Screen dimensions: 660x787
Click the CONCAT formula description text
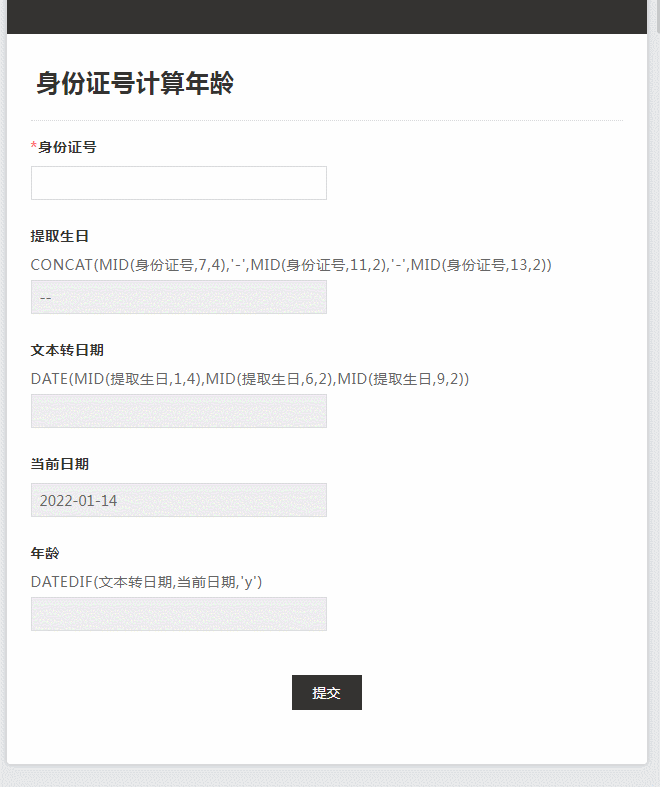click(291, 265)
